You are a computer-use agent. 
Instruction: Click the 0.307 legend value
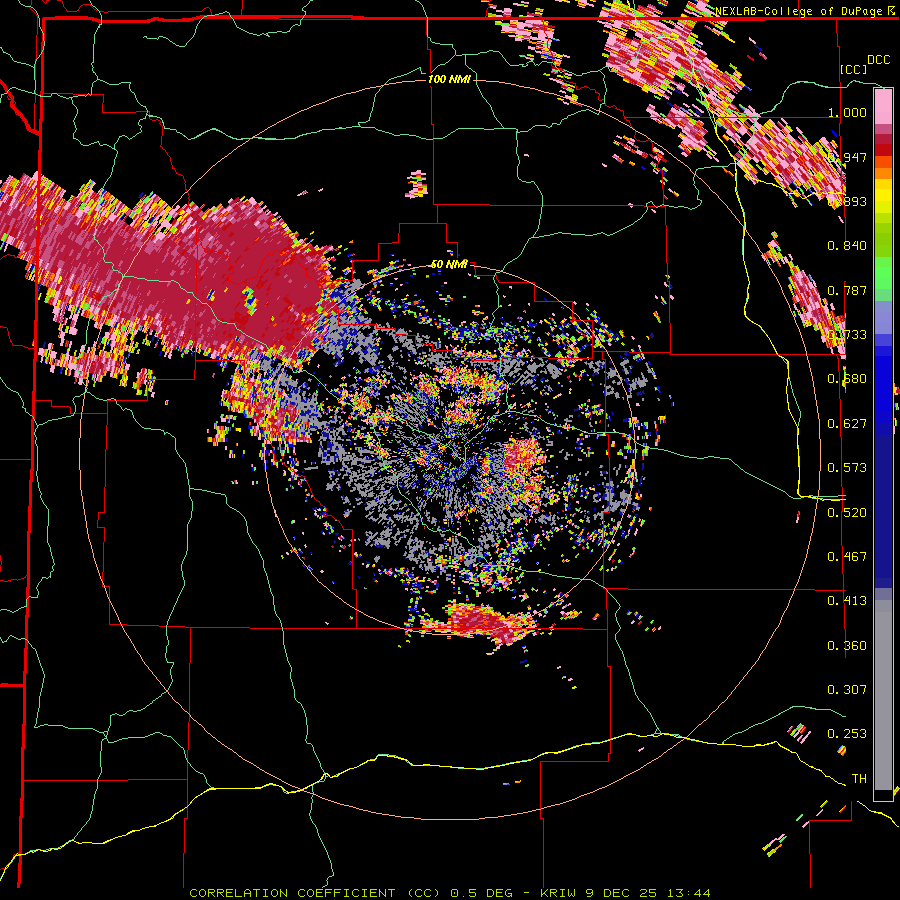[x=847, y=690]
